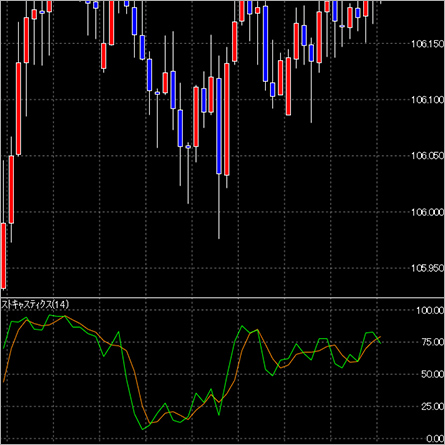Click the 106.100 price axis label

point(428,100)
